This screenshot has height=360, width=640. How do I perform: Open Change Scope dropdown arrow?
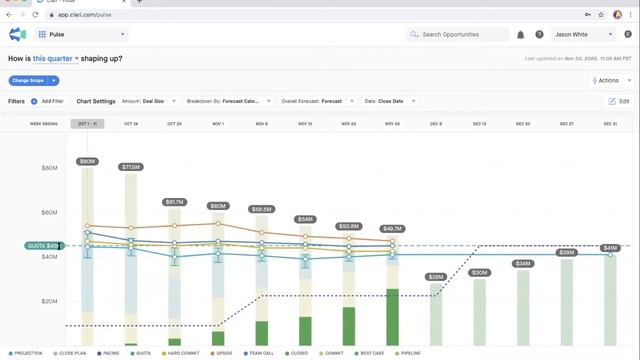click(x=53, y=80)
